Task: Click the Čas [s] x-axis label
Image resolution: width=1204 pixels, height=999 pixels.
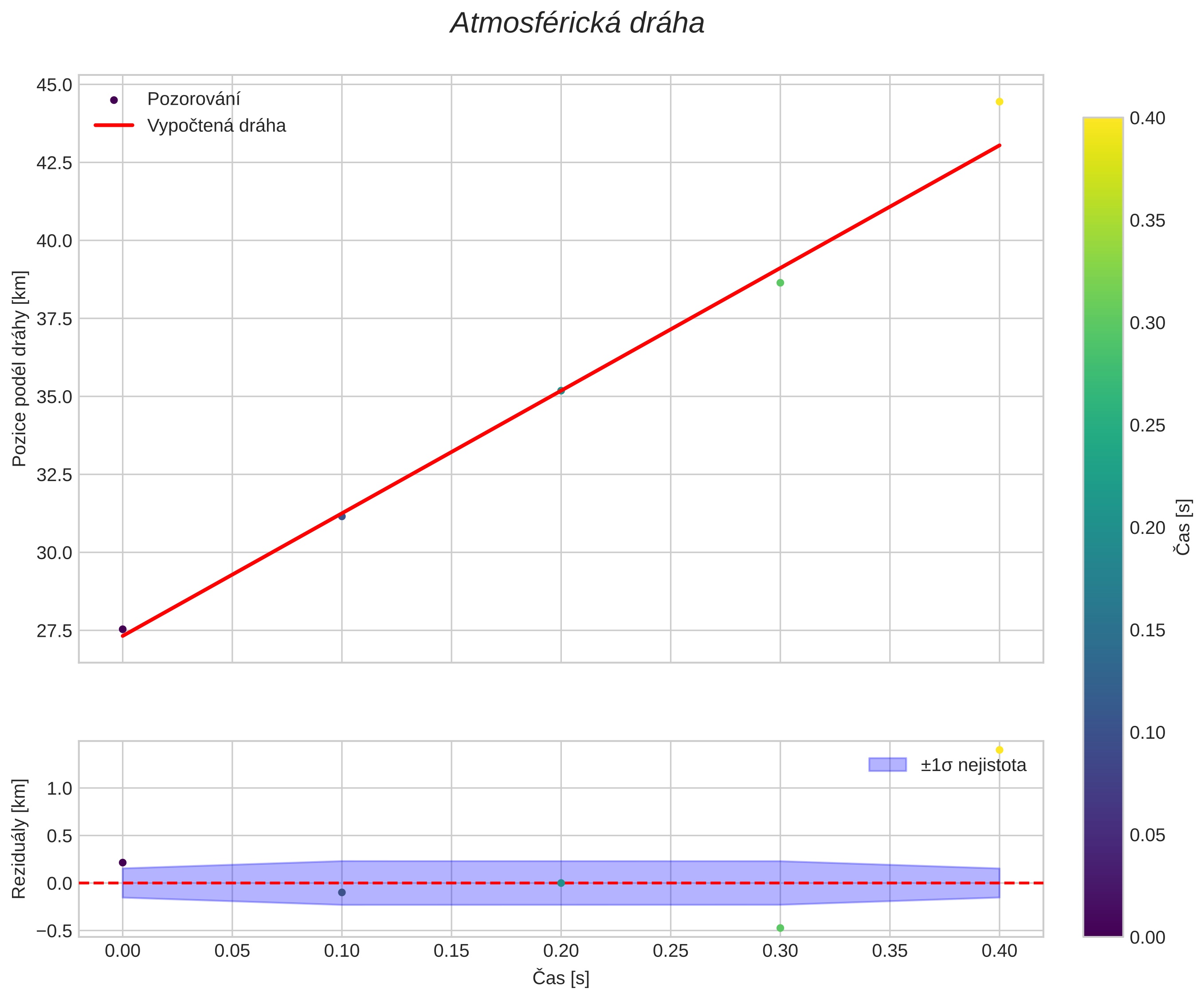Action: tap(561, 978)
